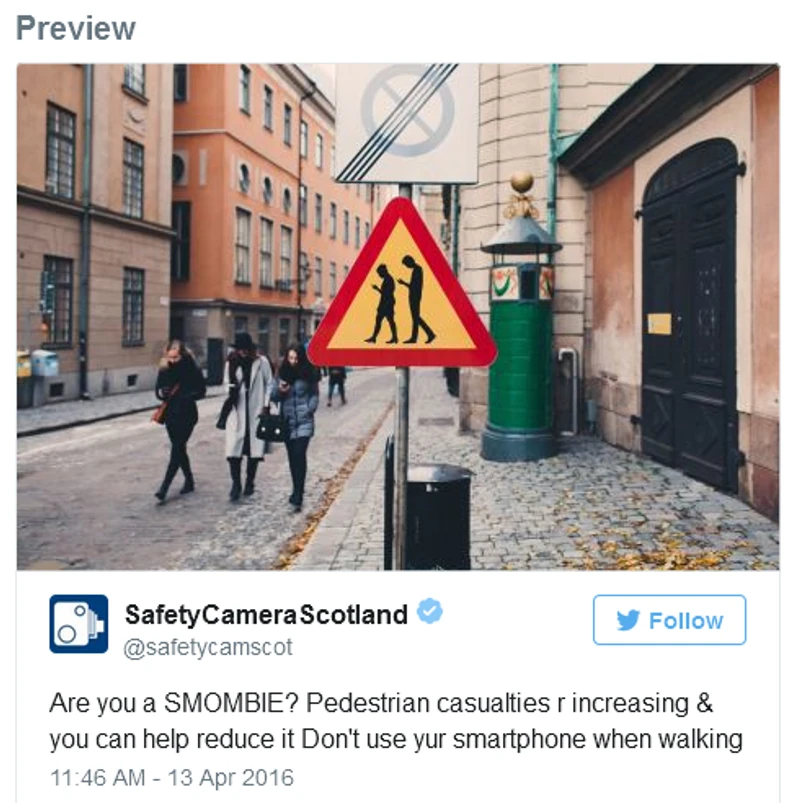Click the Twitter bird icon on Follow
This screenshot has width=790, height=803.
pyautogui.click(x=628, y=620)
